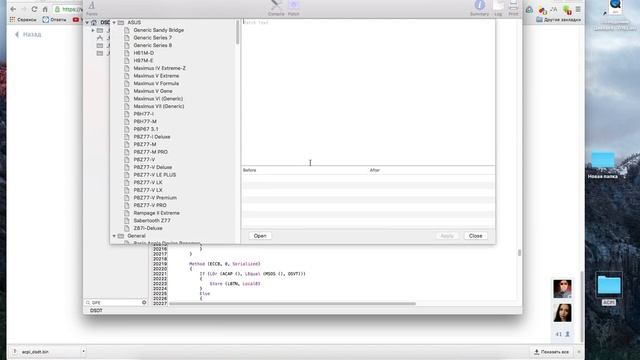Open Другие закладки bookmarks folder

(x=558, y=20)
